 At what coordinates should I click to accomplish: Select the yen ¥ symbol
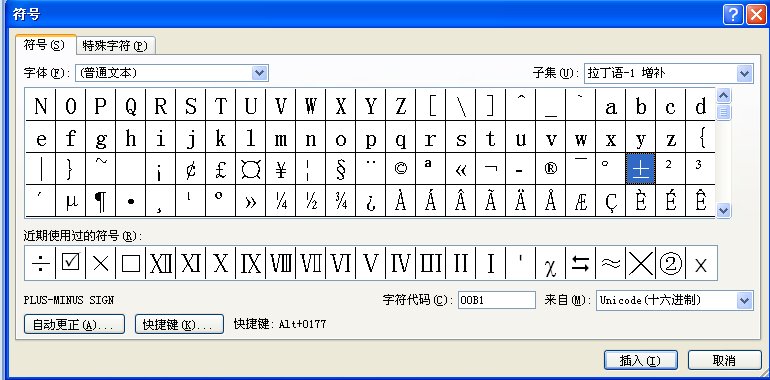pyautogui.click(x=281, y=168)
